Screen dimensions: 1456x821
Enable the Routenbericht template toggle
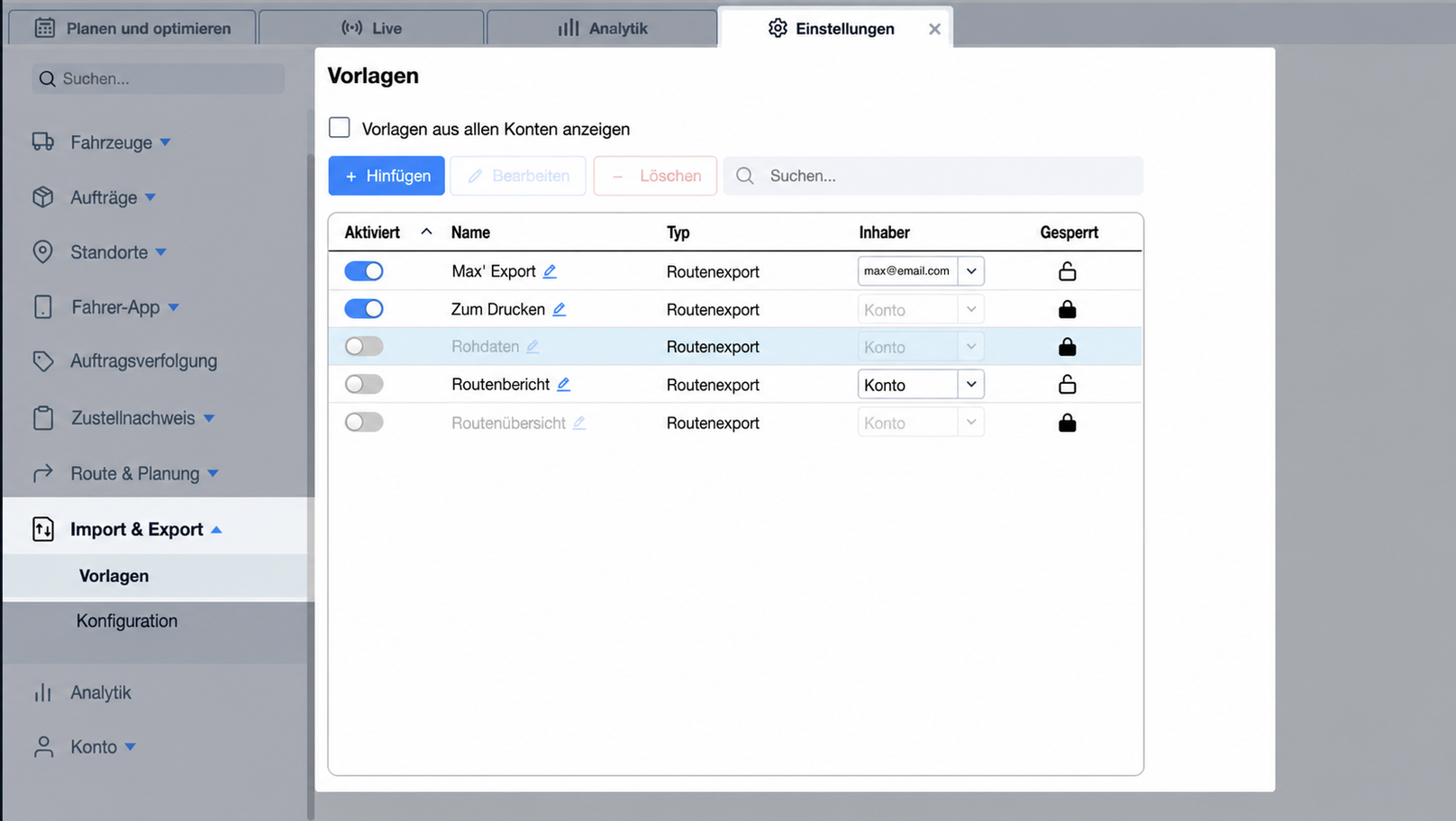coord(364,384)
